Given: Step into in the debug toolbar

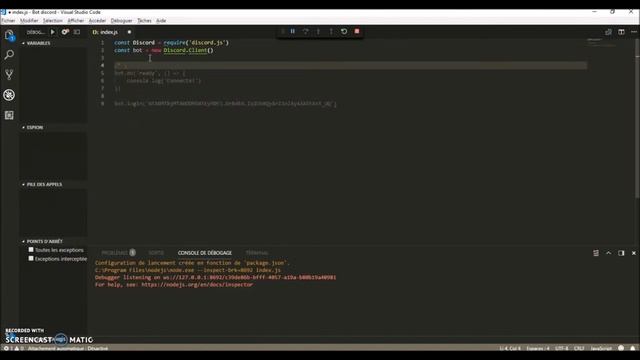Looking at the screenshot, I should pos(318,31).
